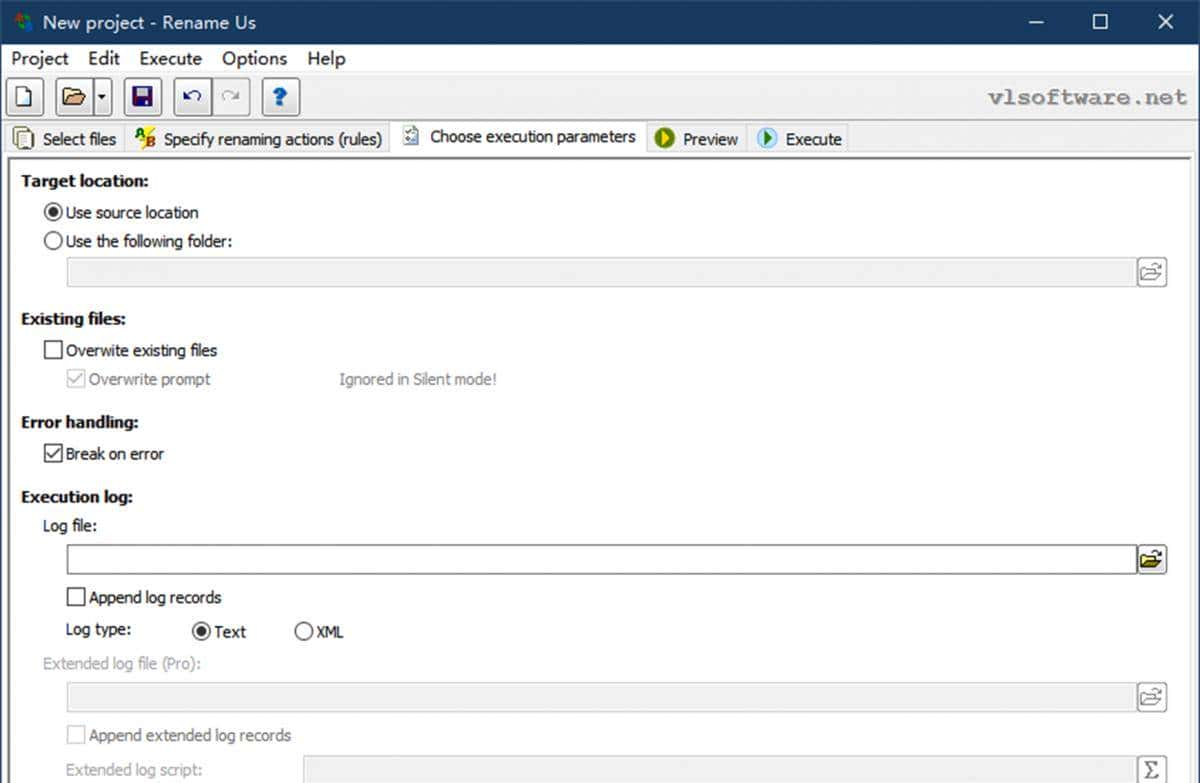
Task: Select the Text log type
Action: (201, 632)
